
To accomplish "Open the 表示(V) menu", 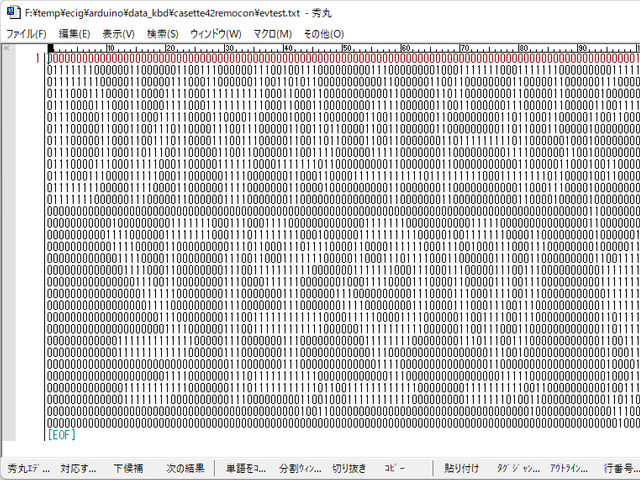I will pos(118,34).
